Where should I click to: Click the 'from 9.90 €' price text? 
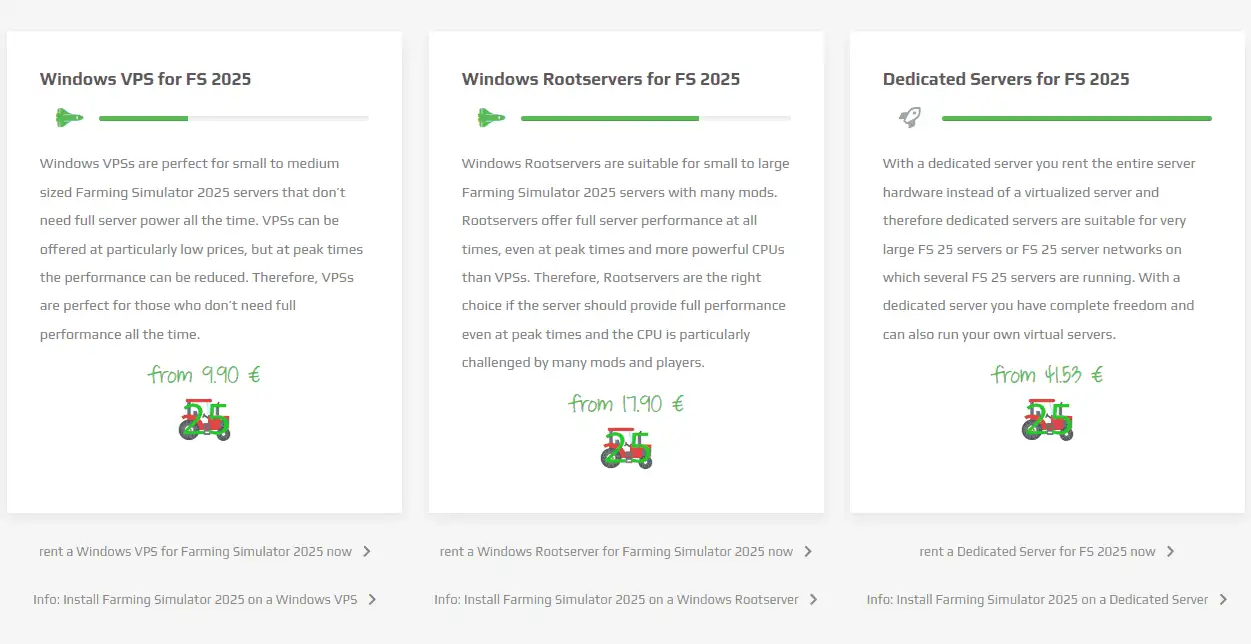[x=204, y=375]
